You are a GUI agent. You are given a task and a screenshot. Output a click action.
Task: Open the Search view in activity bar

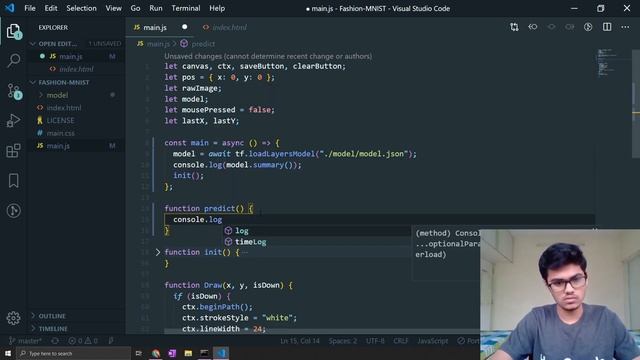coord(13,60)
